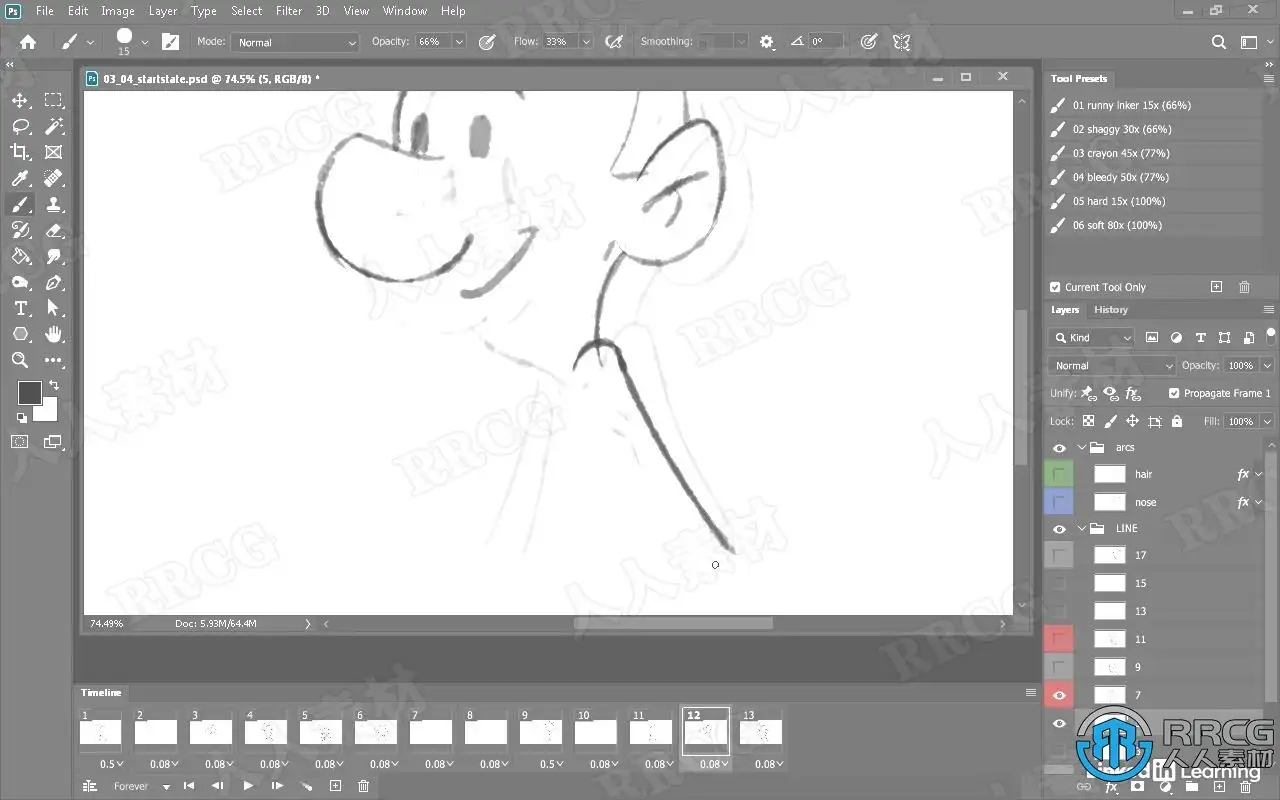Open the Opacity slider dropdown arrow
This screenshot has width=1280, height=800.
[459, 42]
